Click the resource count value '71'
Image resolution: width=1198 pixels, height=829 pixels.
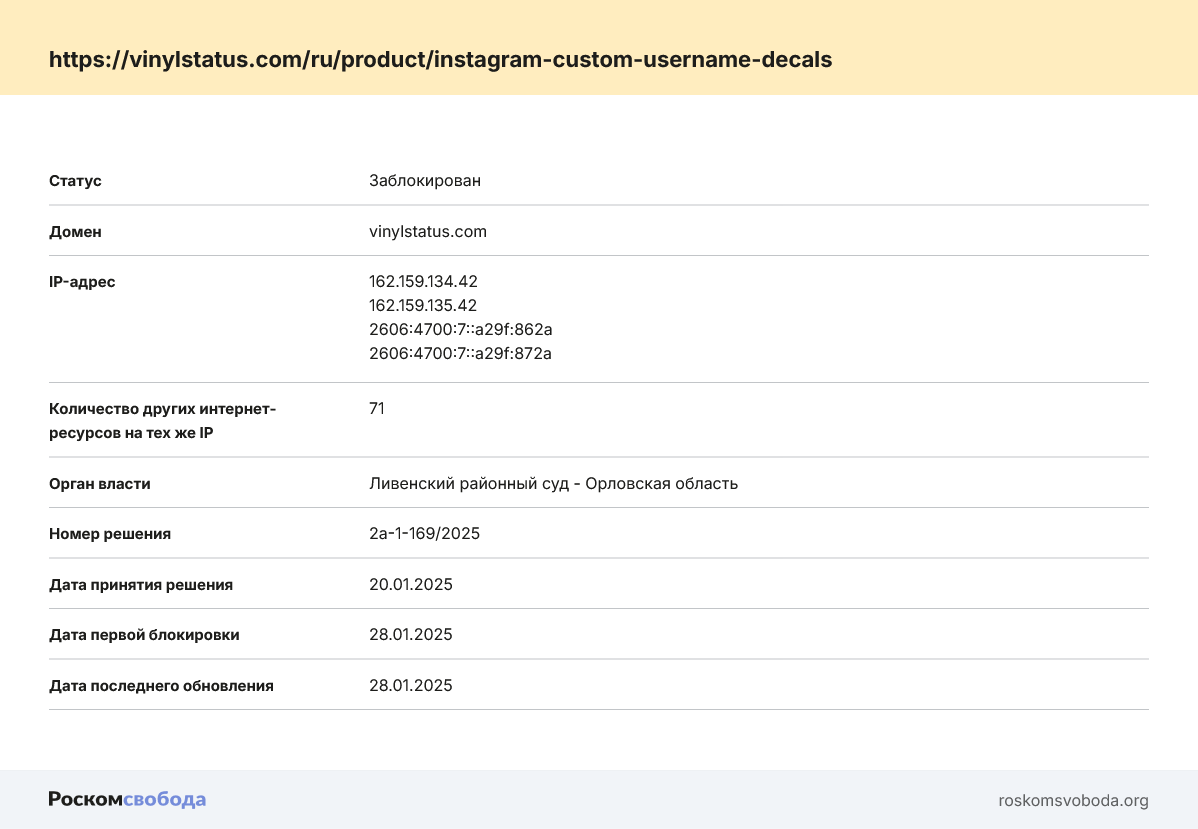point(377,408)
